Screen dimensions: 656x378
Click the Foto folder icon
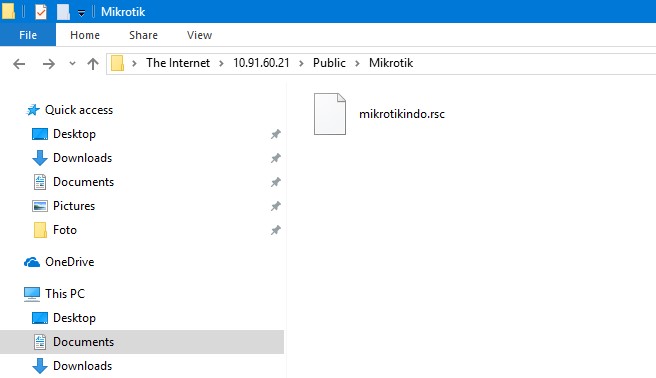tap(40, 230)
